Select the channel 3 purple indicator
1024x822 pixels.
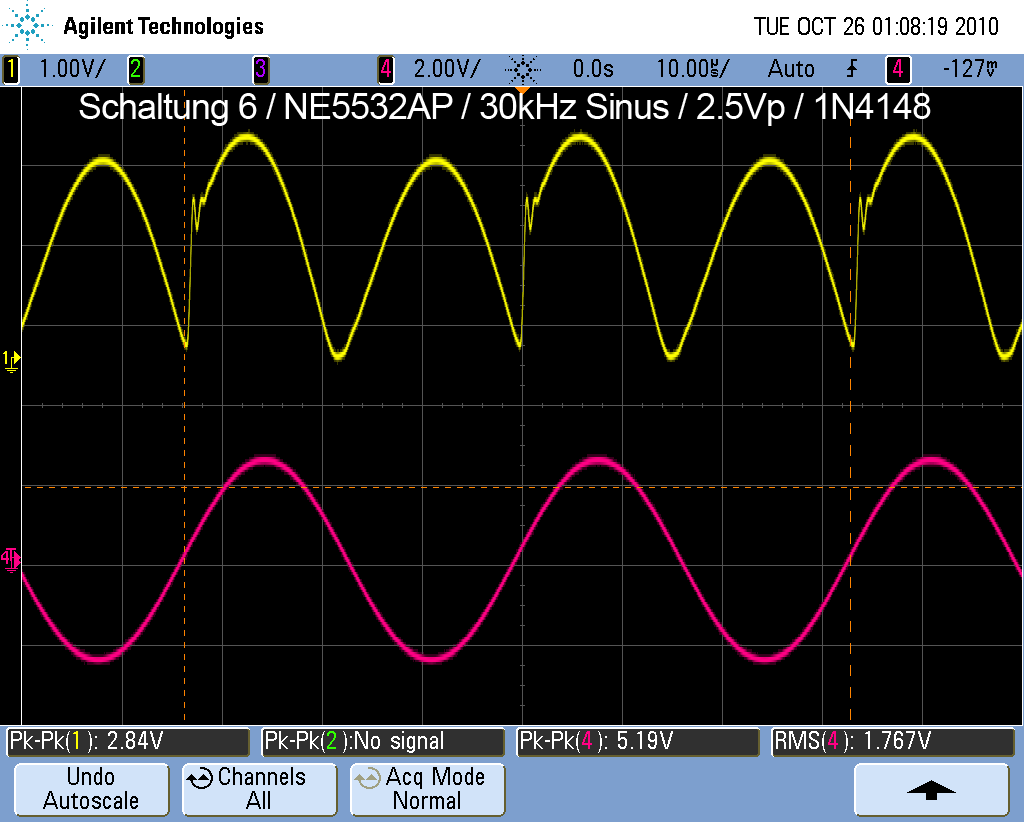coord(261,69)
